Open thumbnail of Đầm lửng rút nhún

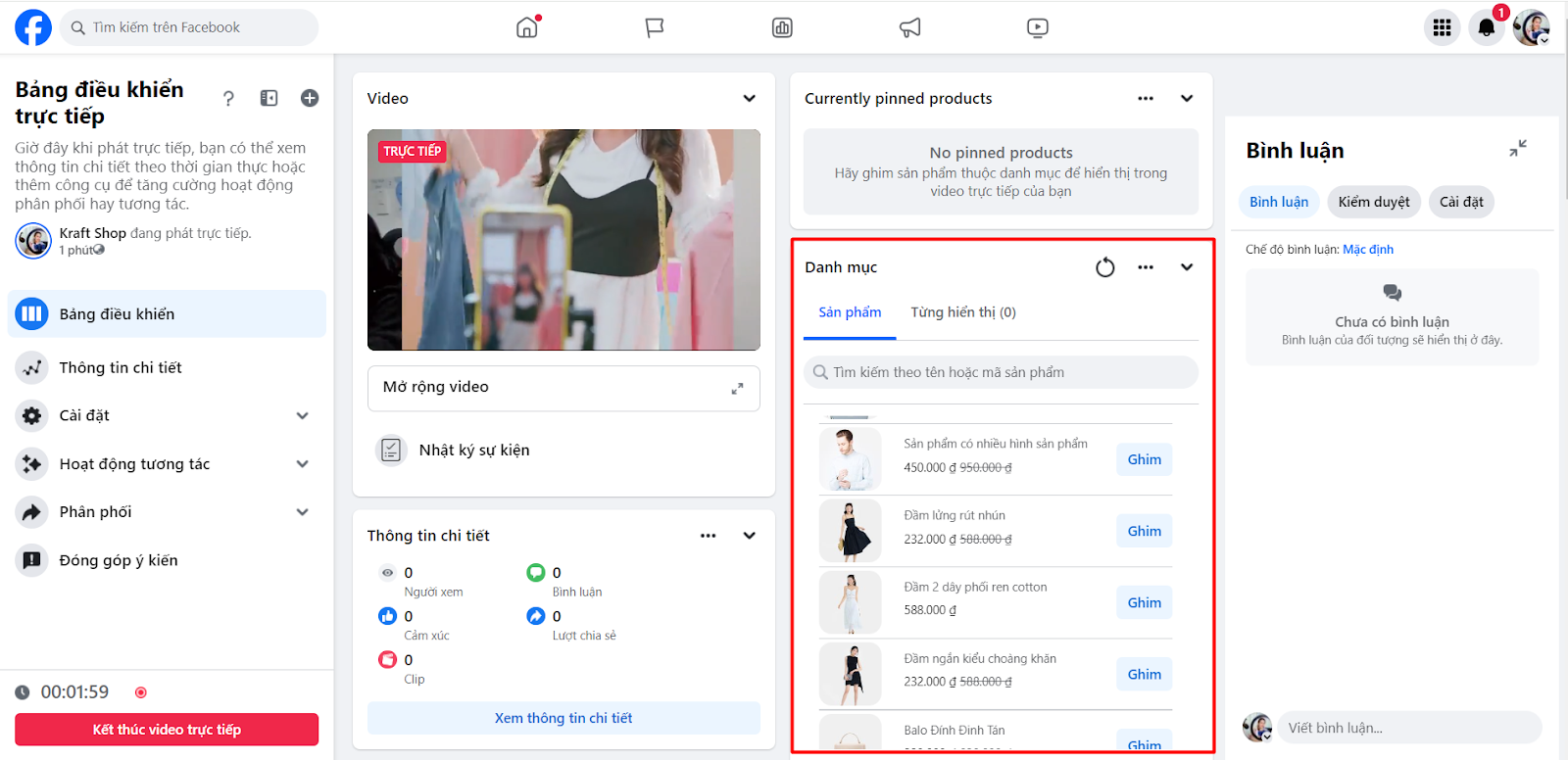pos(850,531)
